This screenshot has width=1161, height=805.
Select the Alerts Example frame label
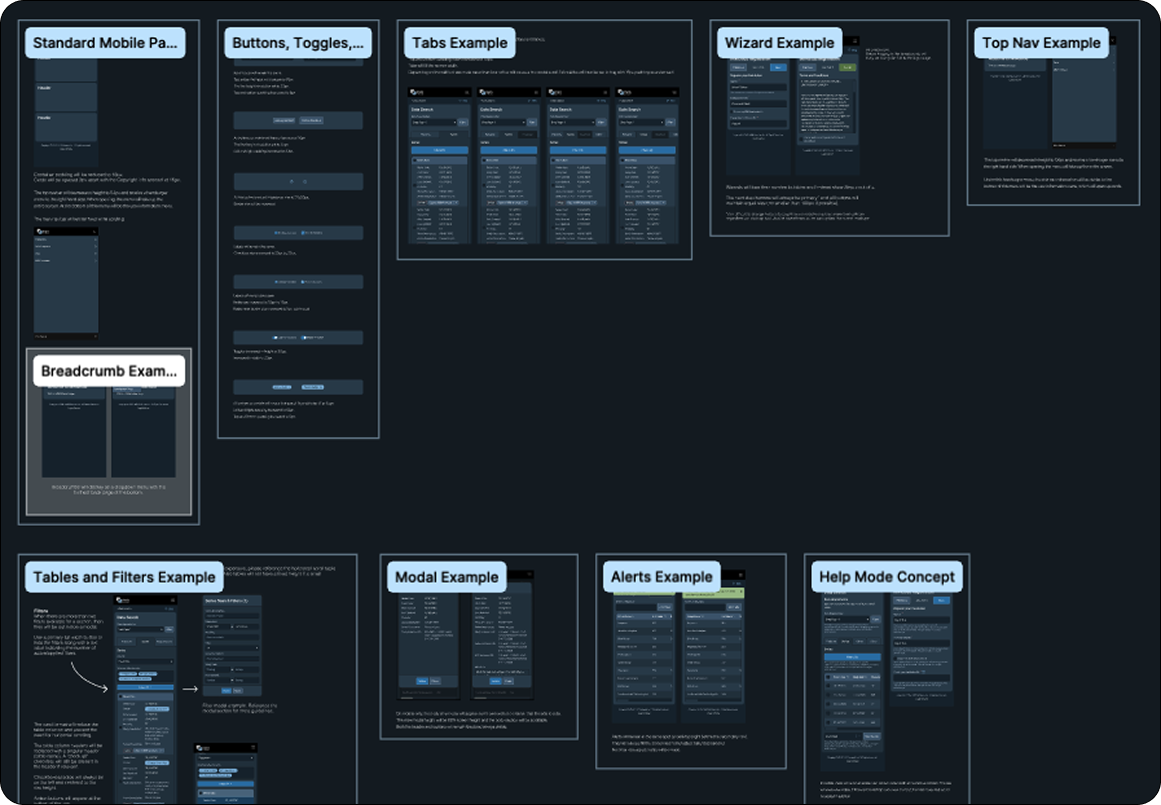(661, 577)
